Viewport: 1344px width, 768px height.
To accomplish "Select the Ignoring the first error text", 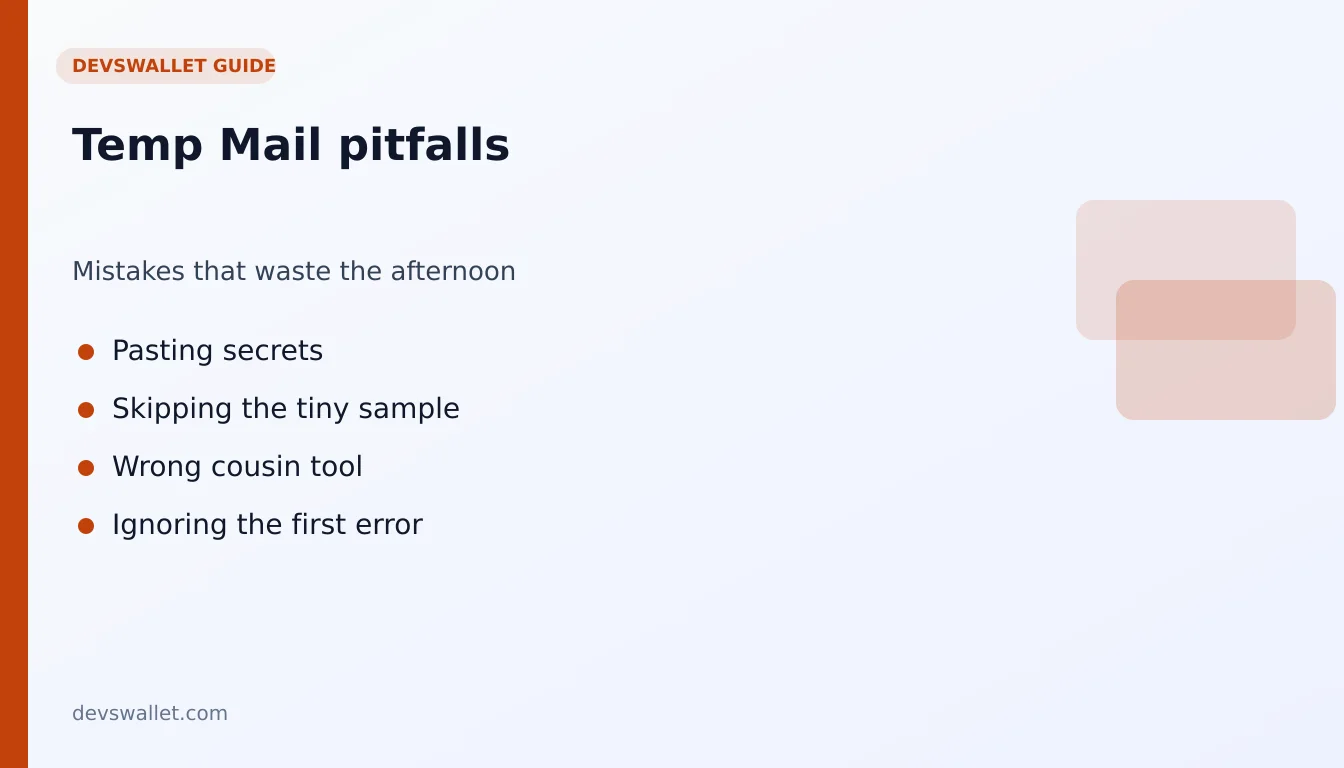I will [x=267, y=525].
